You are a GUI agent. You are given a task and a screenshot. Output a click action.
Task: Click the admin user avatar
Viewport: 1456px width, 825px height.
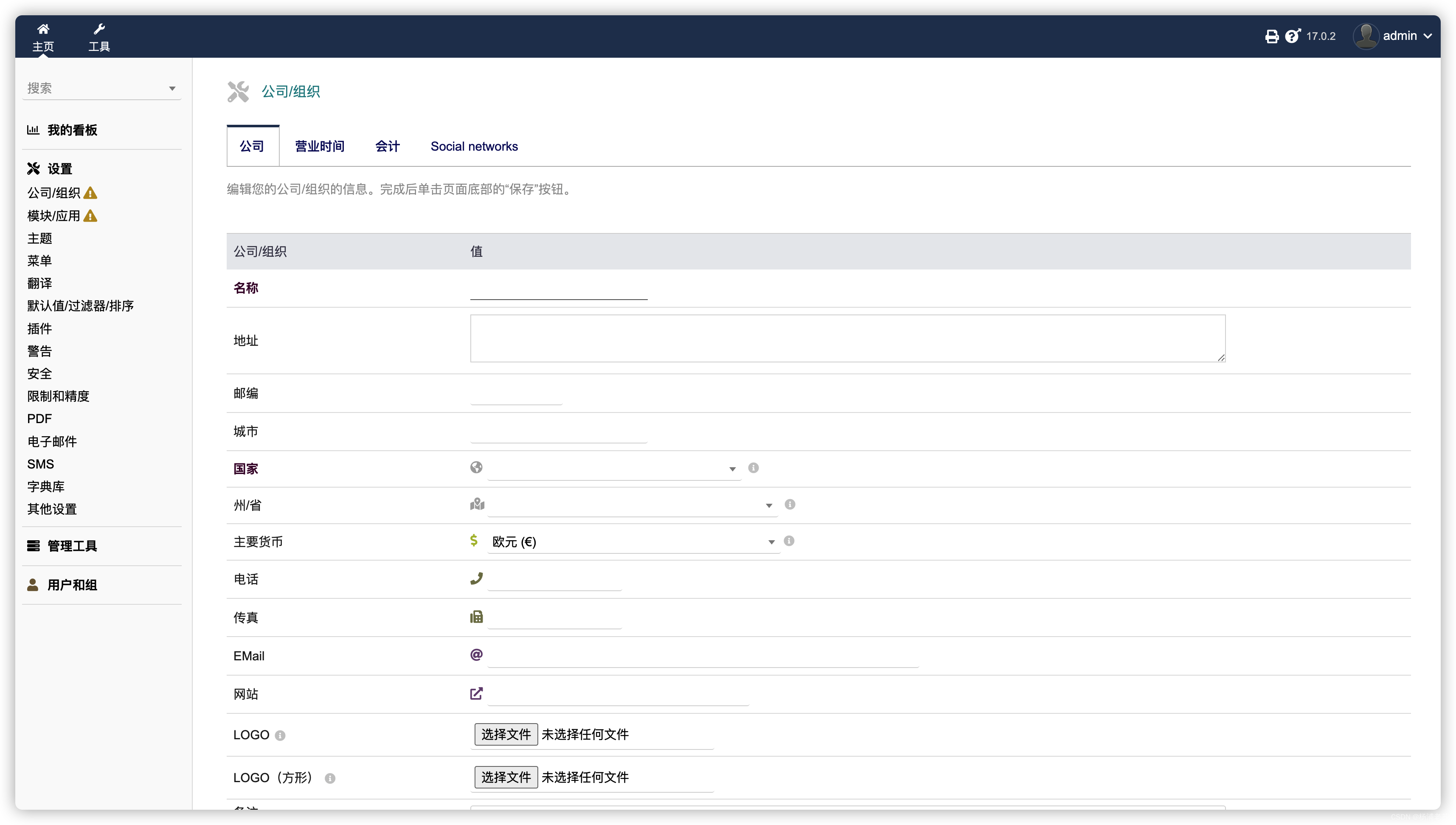click(x=1366, y=36)
